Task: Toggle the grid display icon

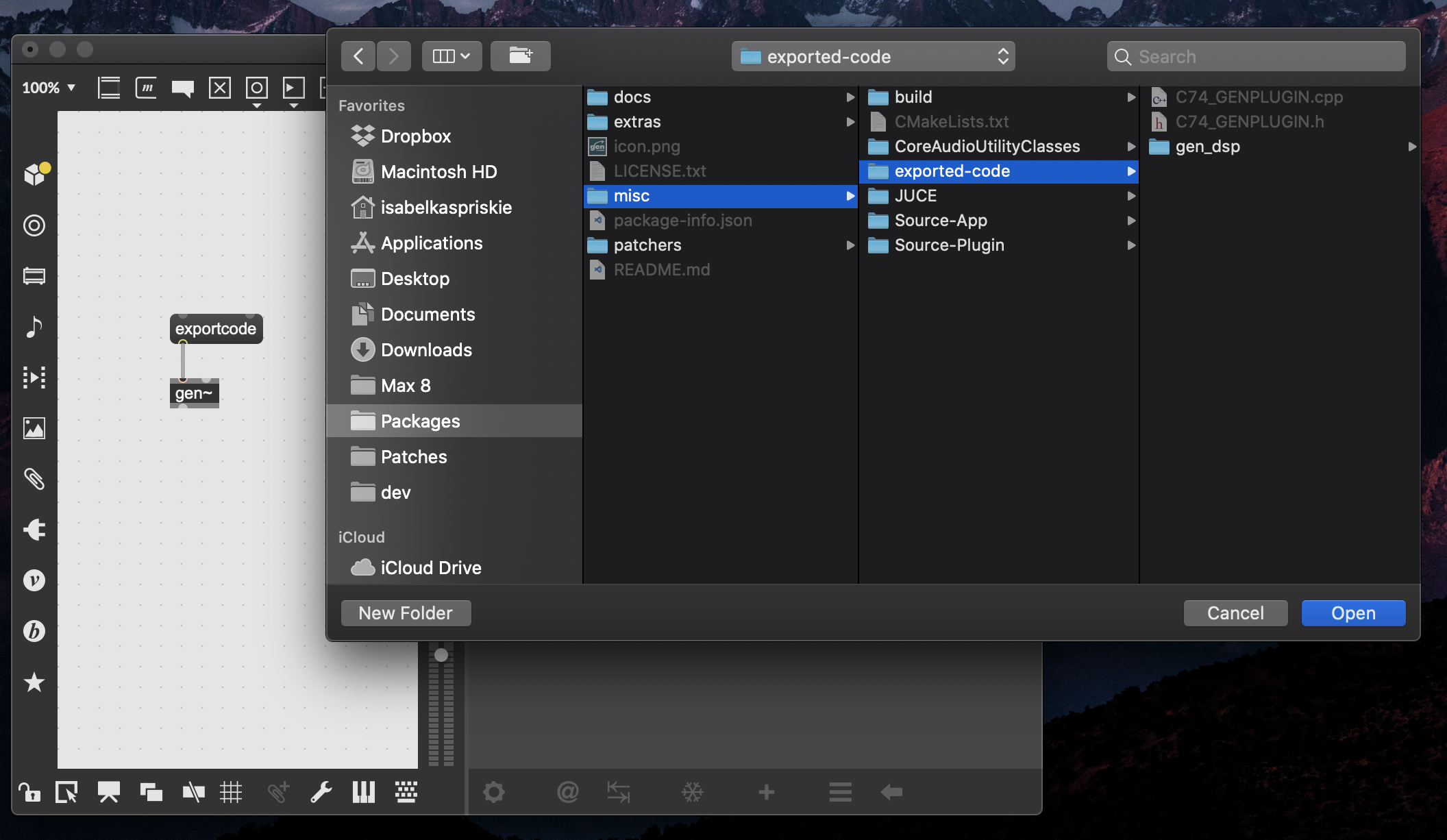Action: tap(231, 793)
